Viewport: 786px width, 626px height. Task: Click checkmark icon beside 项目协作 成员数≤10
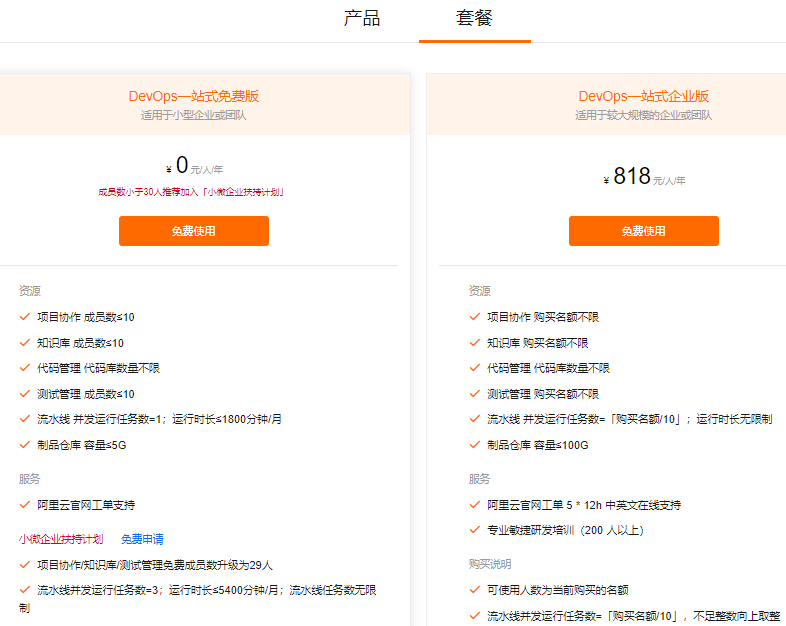click(x=25, y=317)
